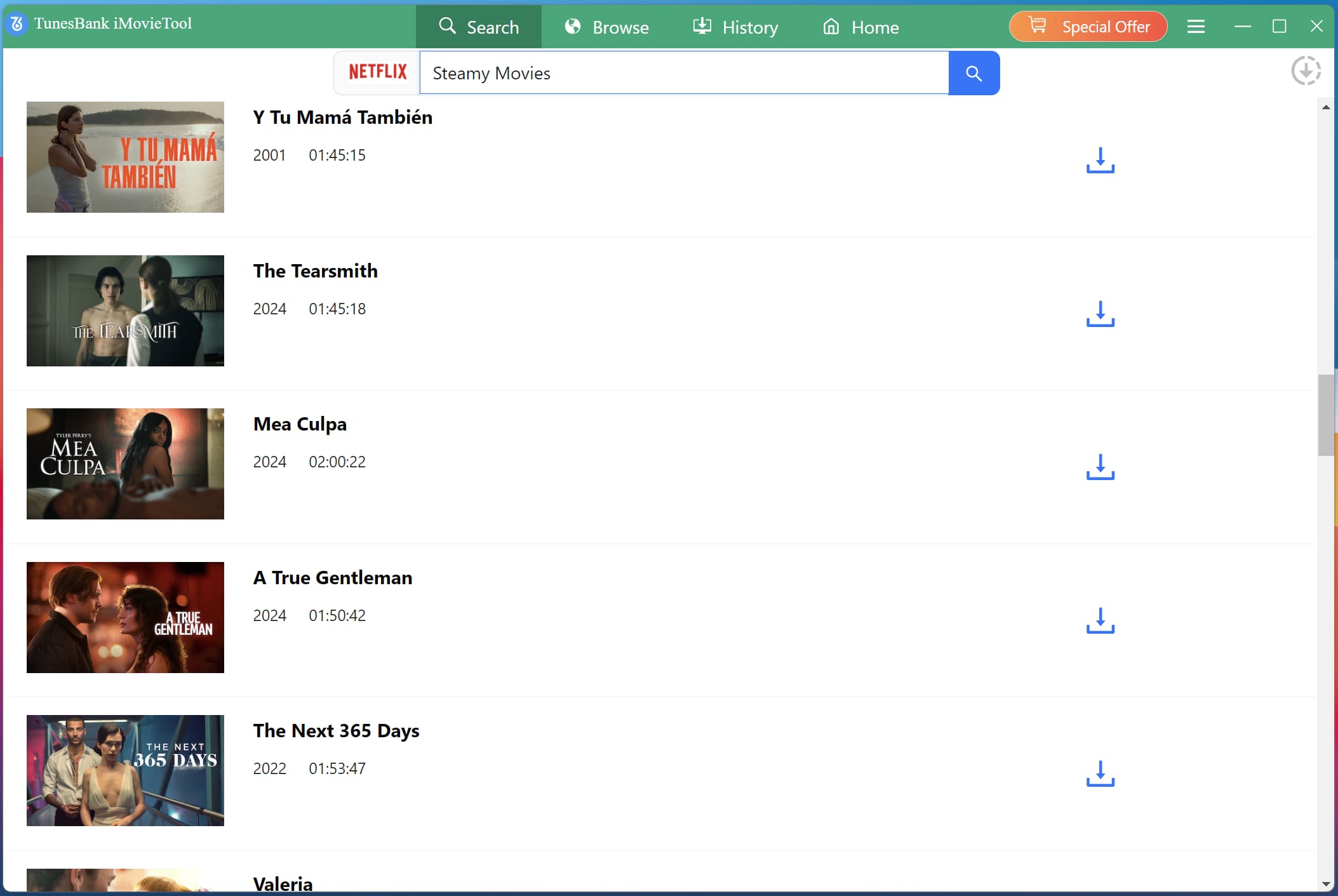Download Y Tu Mamá También movie
Screen dimensions: 1338x896
click(1100, 160)
